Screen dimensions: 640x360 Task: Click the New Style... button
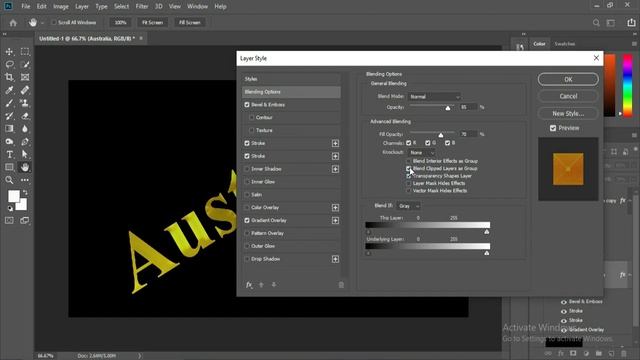click(568, 113)
